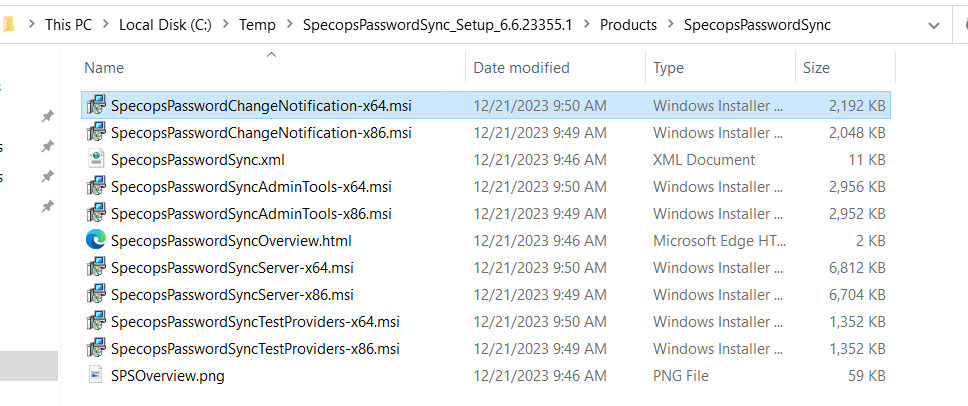Select file name SpecopsPasswordSync.xml
This screenshot has height=406, width=968.
[198, 160]
